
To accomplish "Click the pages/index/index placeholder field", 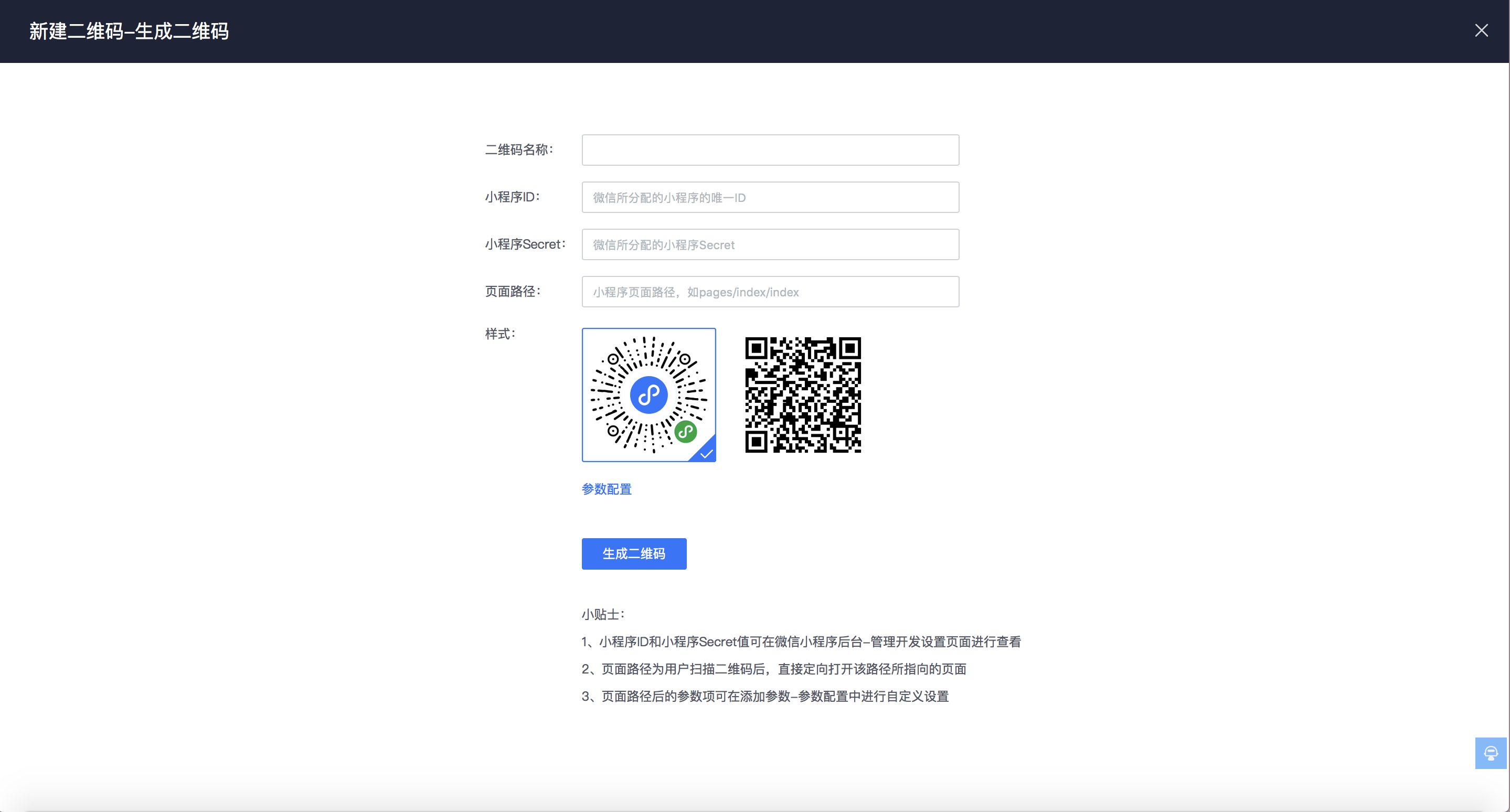I will 770,292.
